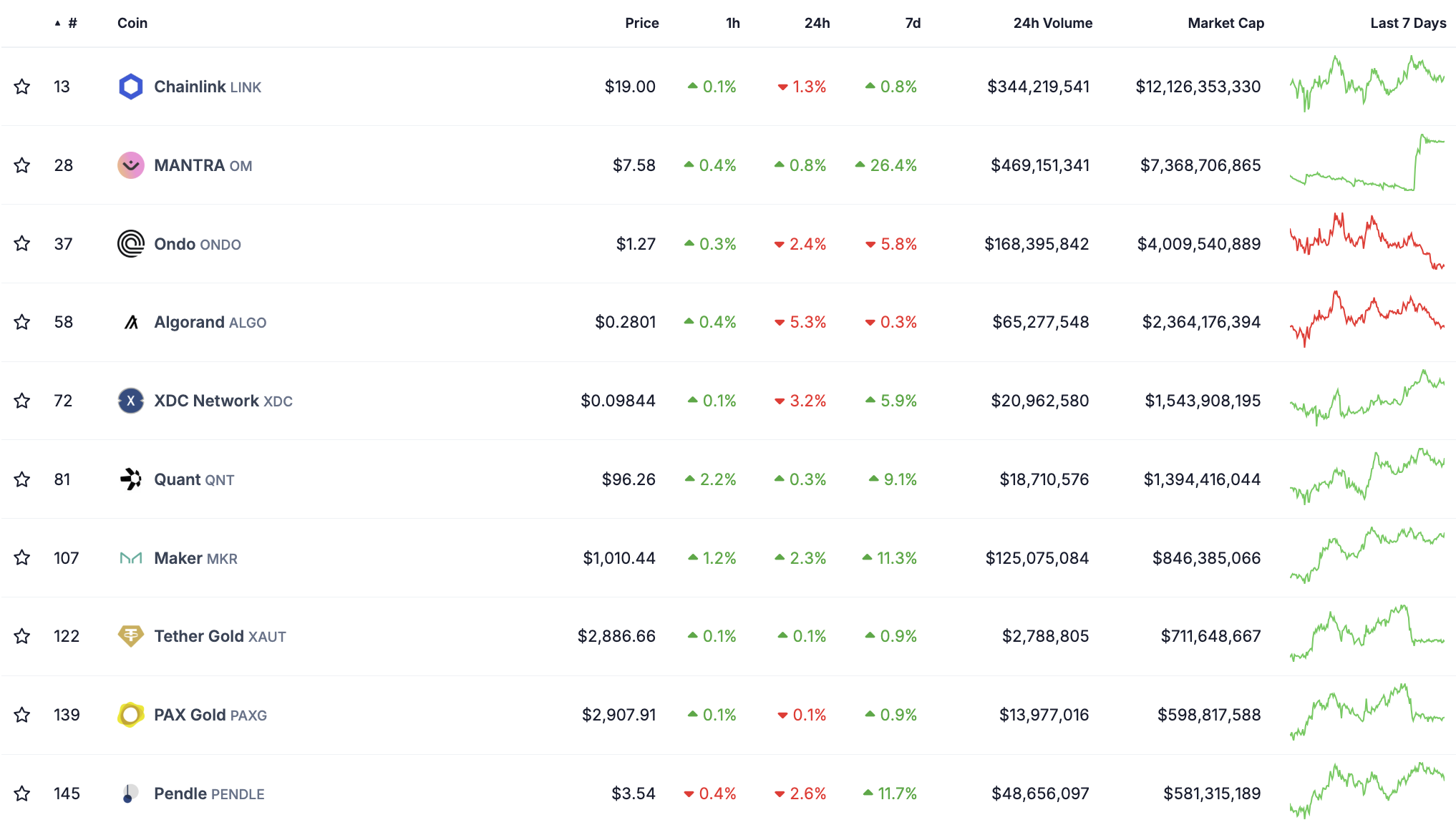This screenshot has height=830, width=1456.
Task: Click MANTRA 7d change 26.4%
Action: pos(886,165)
